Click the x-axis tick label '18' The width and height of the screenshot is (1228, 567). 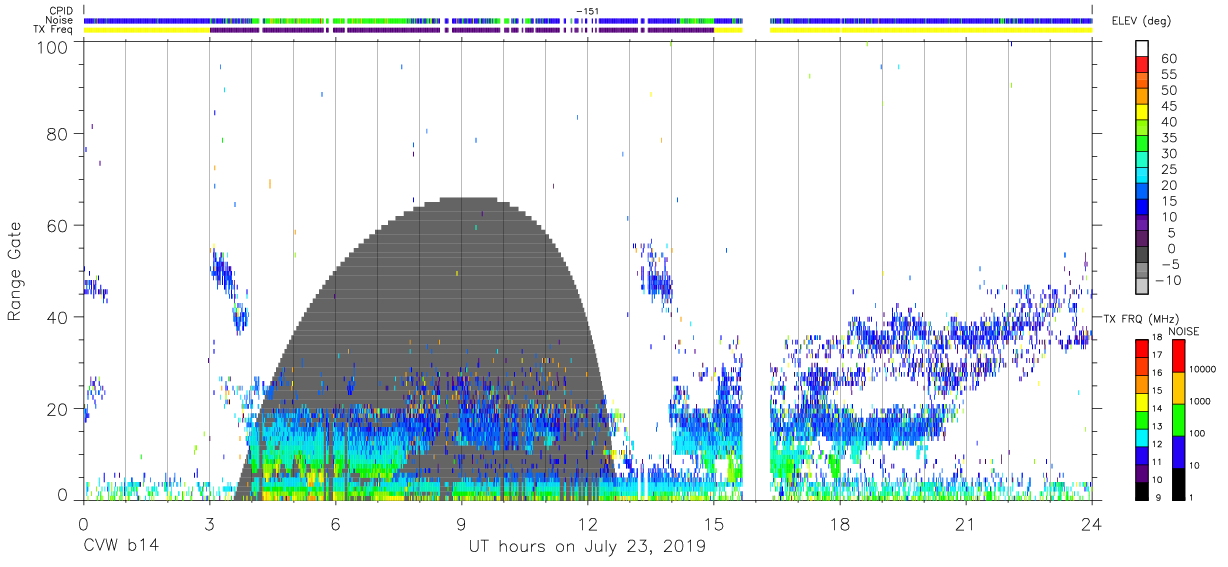click(x=839, y=524)
